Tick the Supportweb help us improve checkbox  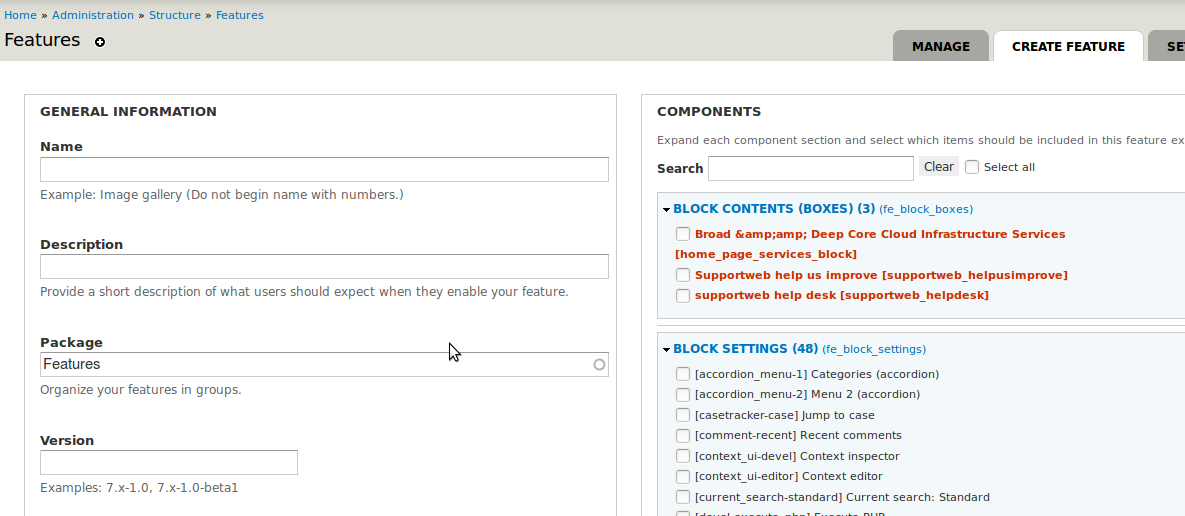point(683,275)
